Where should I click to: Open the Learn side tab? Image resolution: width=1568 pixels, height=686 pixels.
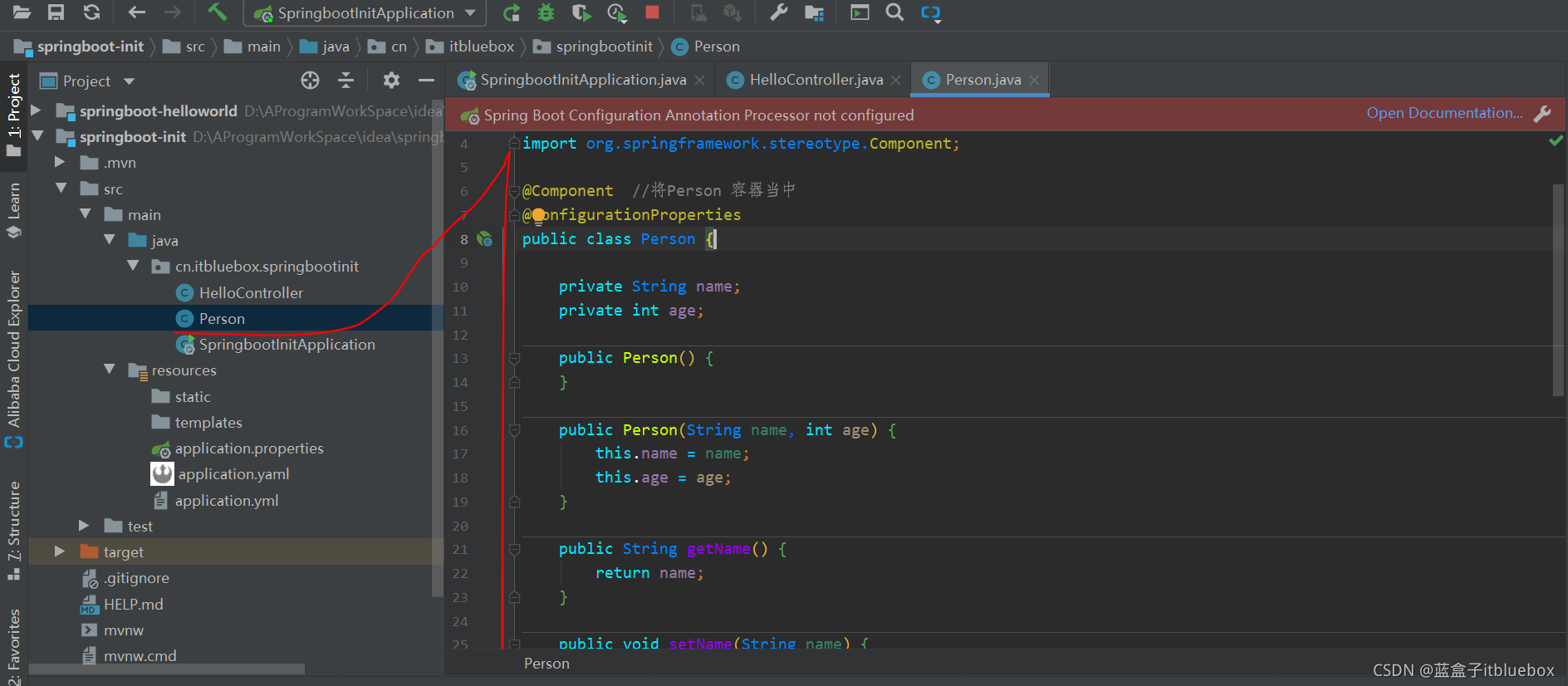pyautogui.click(x=13, y=210)
